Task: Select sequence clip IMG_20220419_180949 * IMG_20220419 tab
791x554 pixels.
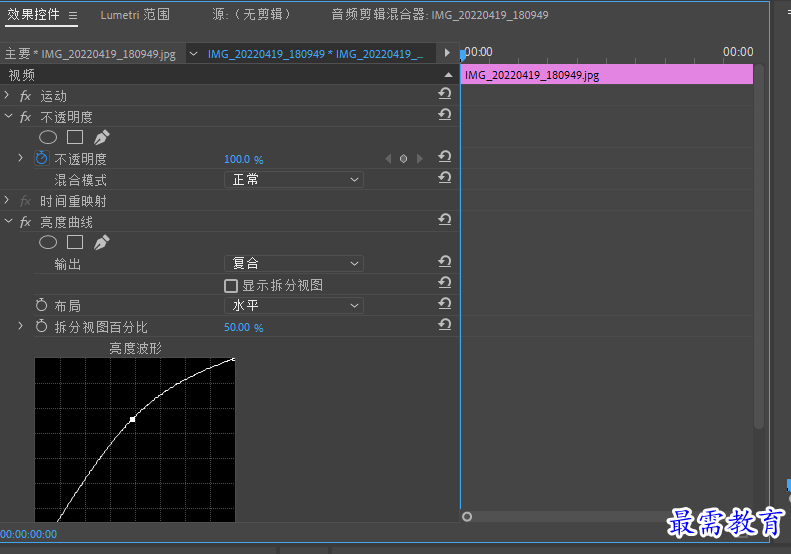Action: click(x=315, y=54)
